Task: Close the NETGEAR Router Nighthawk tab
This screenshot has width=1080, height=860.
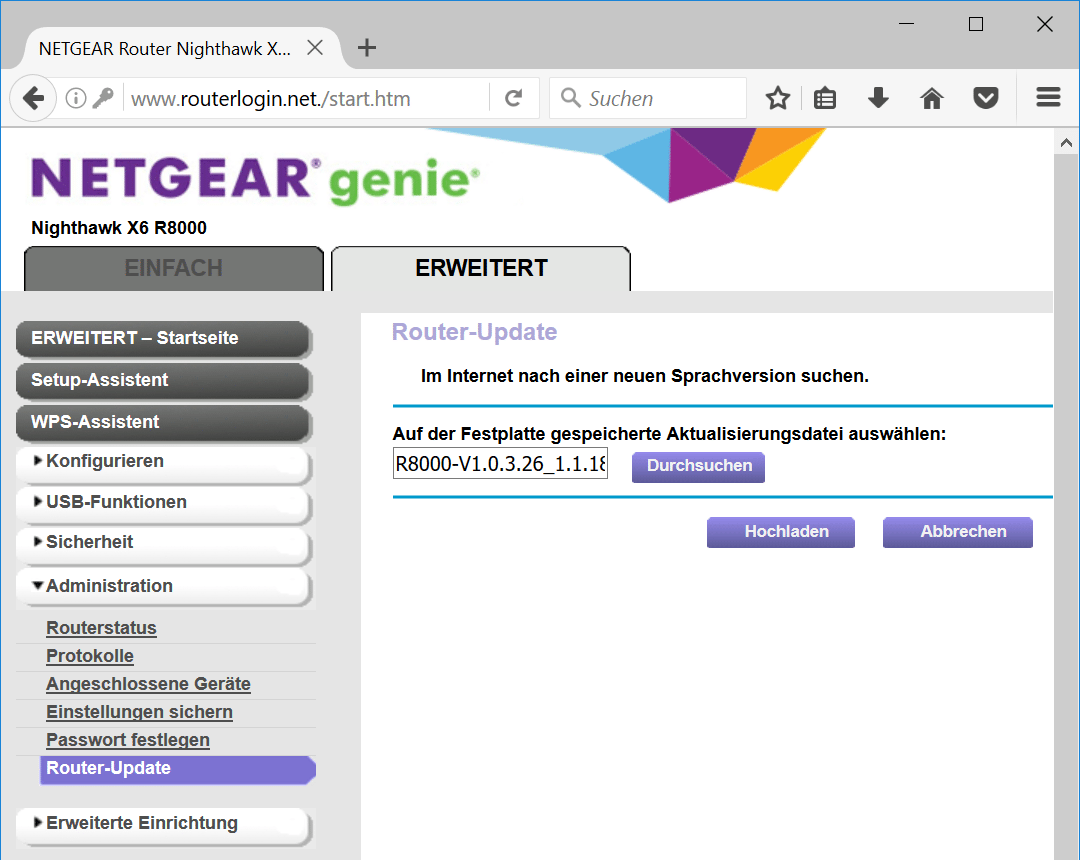Action: point(315,48)
